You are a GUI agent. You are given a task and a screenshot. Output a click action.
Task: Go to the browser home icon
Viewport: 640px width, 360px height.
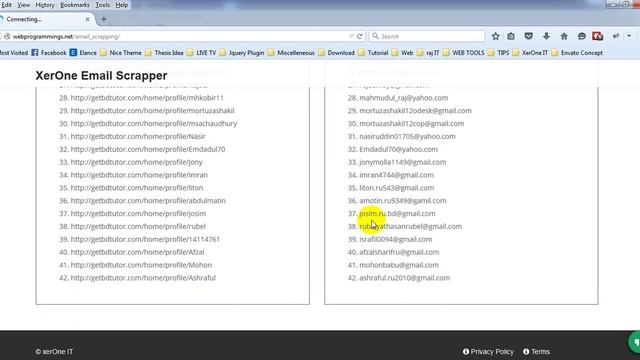click(x=564, y=36)
